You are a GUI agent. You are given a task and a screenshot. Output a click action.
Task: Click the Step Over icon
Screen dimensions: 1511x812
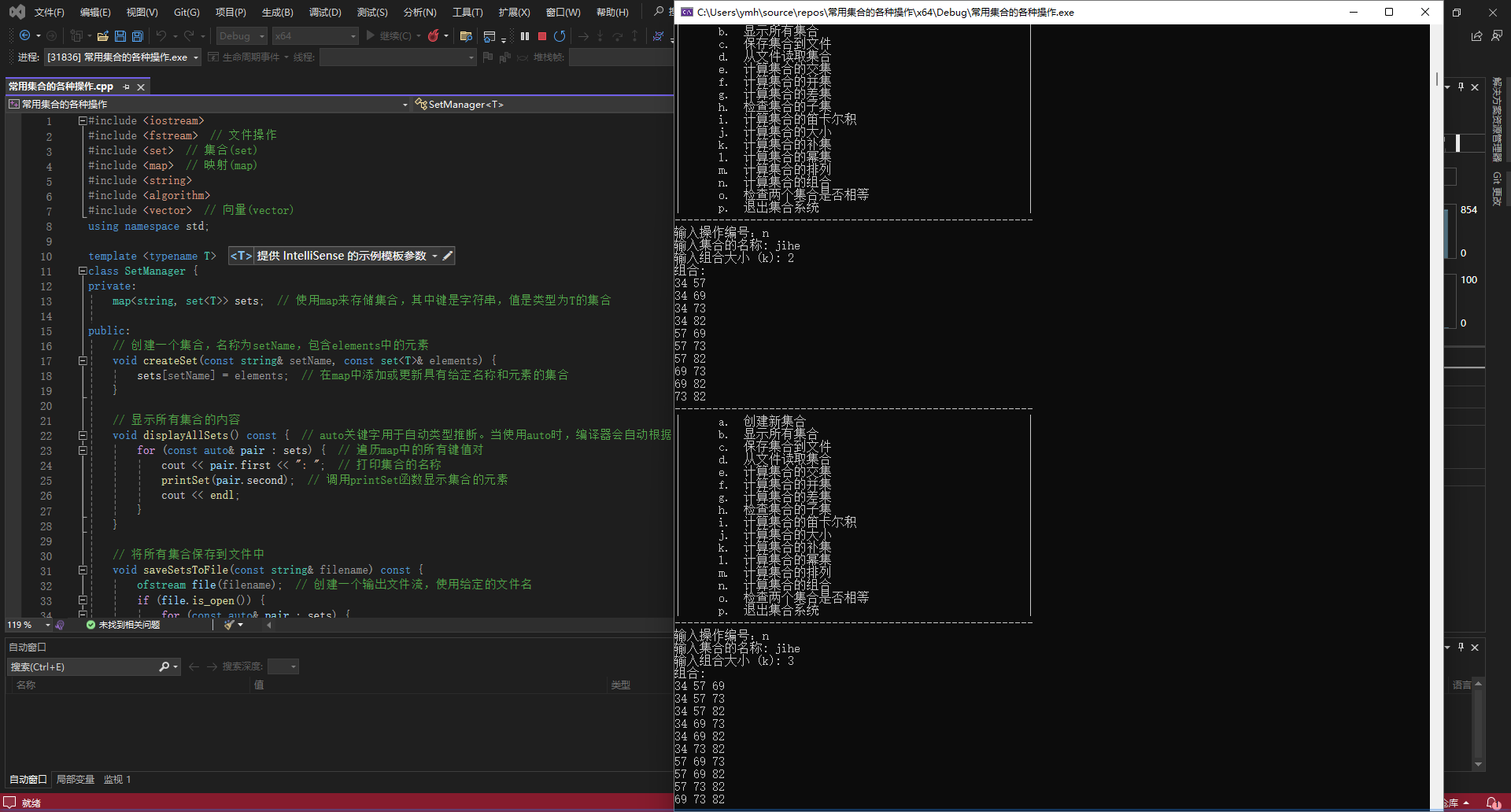(618, 36)
